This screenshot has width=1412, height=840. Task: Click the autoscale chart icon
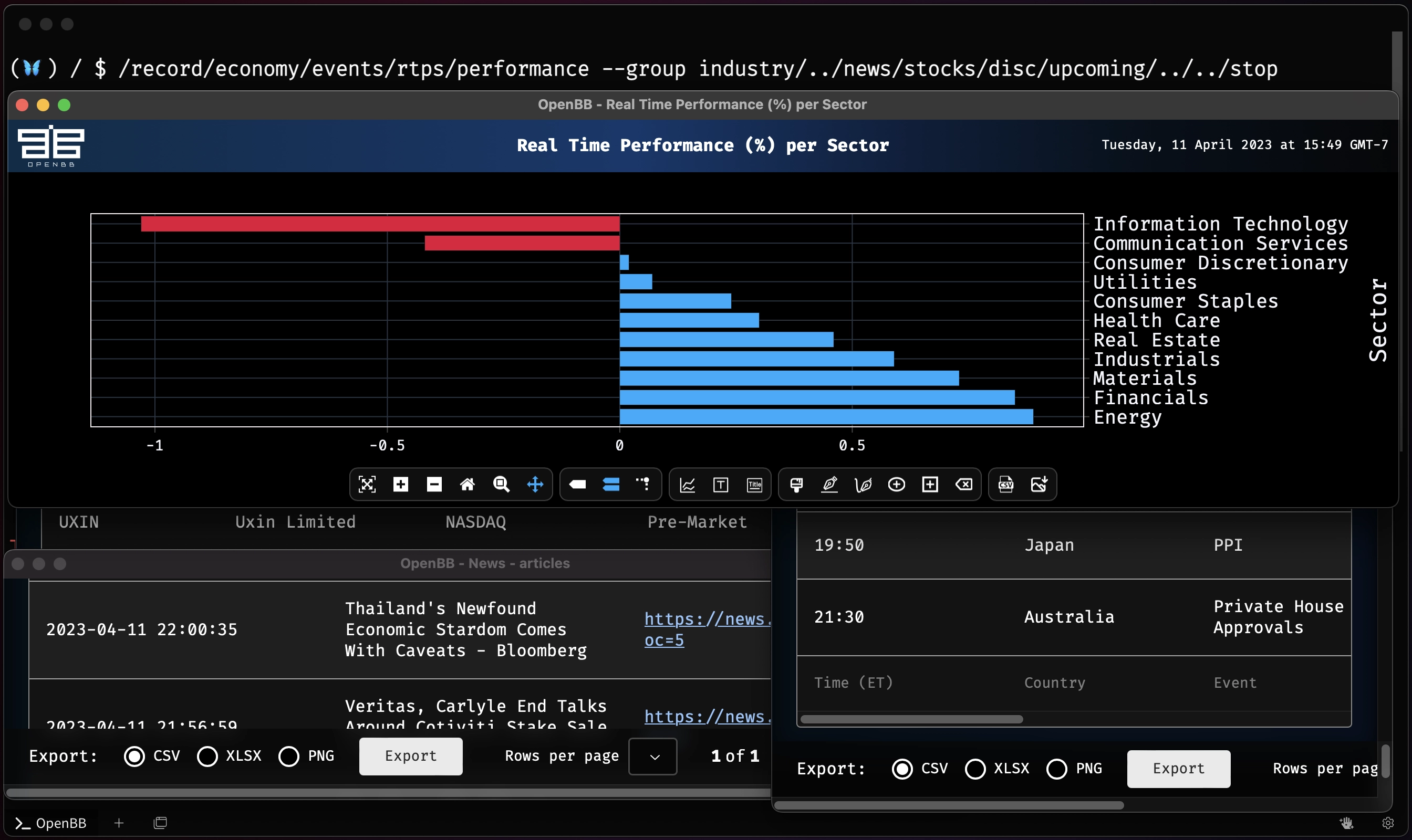click(367, 485)
